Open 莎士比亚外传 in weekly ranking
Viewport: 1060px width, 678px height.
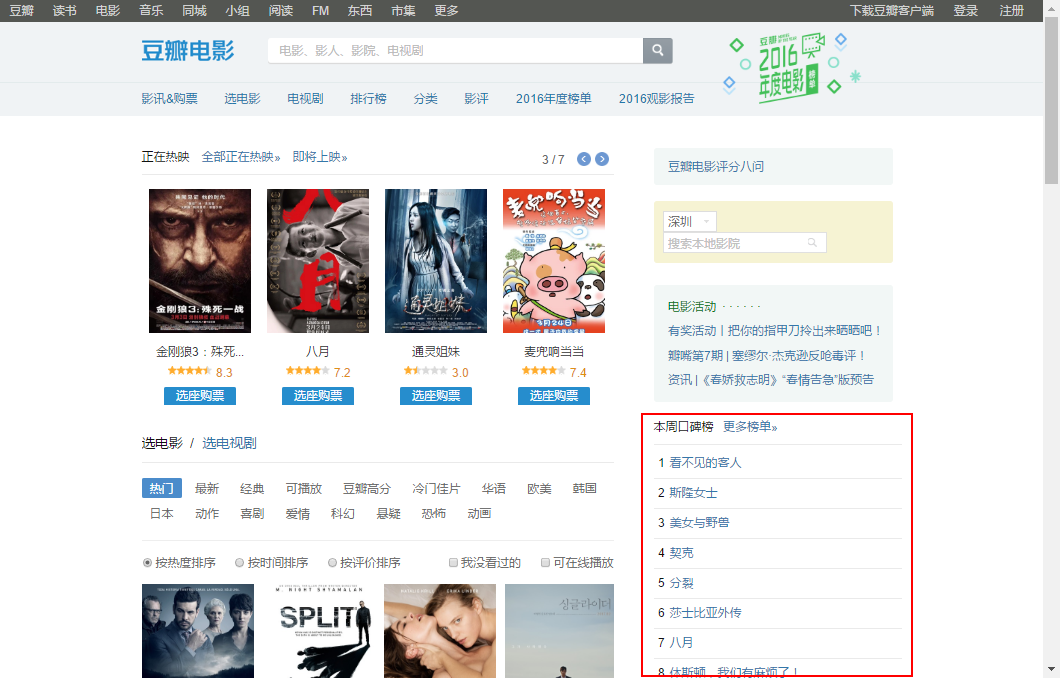click(705, 612)
